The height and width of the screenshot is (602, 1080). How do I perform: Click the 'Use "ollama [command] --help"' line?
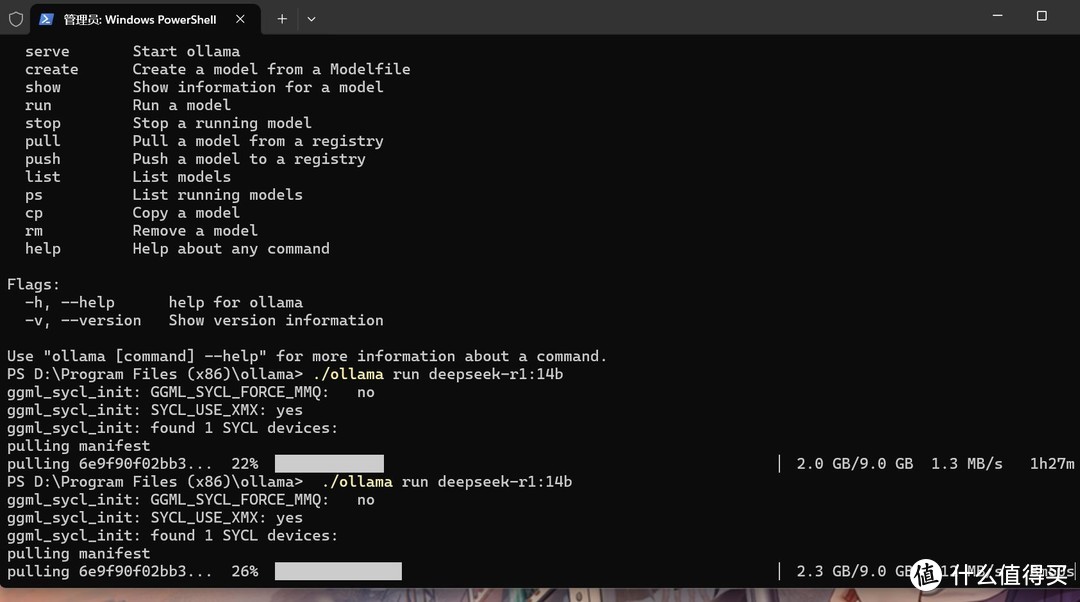tap(307, 356)
